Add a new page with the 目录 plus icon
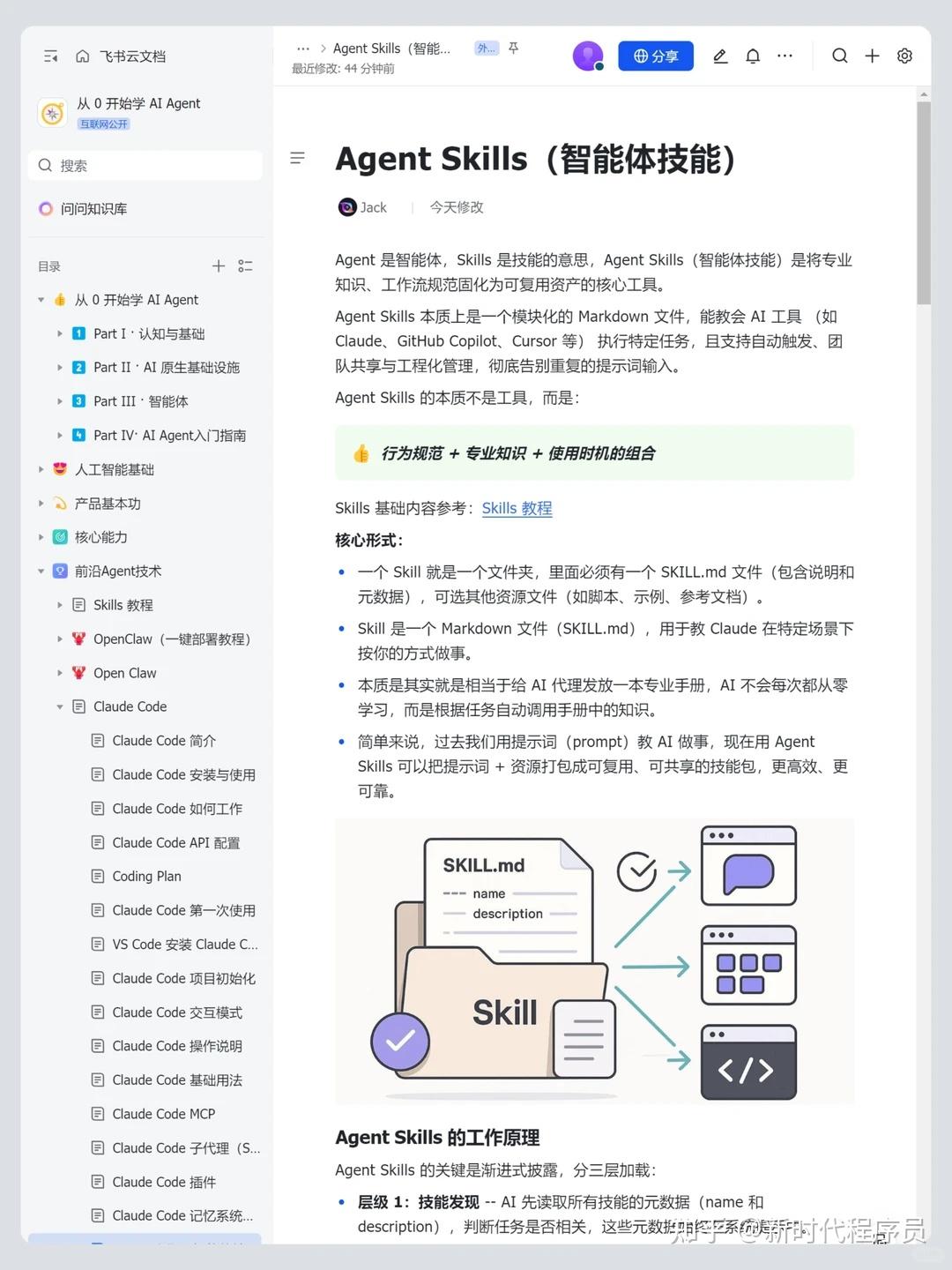The width and height of the screenshot is (952, 1270). tap(219, 265)
